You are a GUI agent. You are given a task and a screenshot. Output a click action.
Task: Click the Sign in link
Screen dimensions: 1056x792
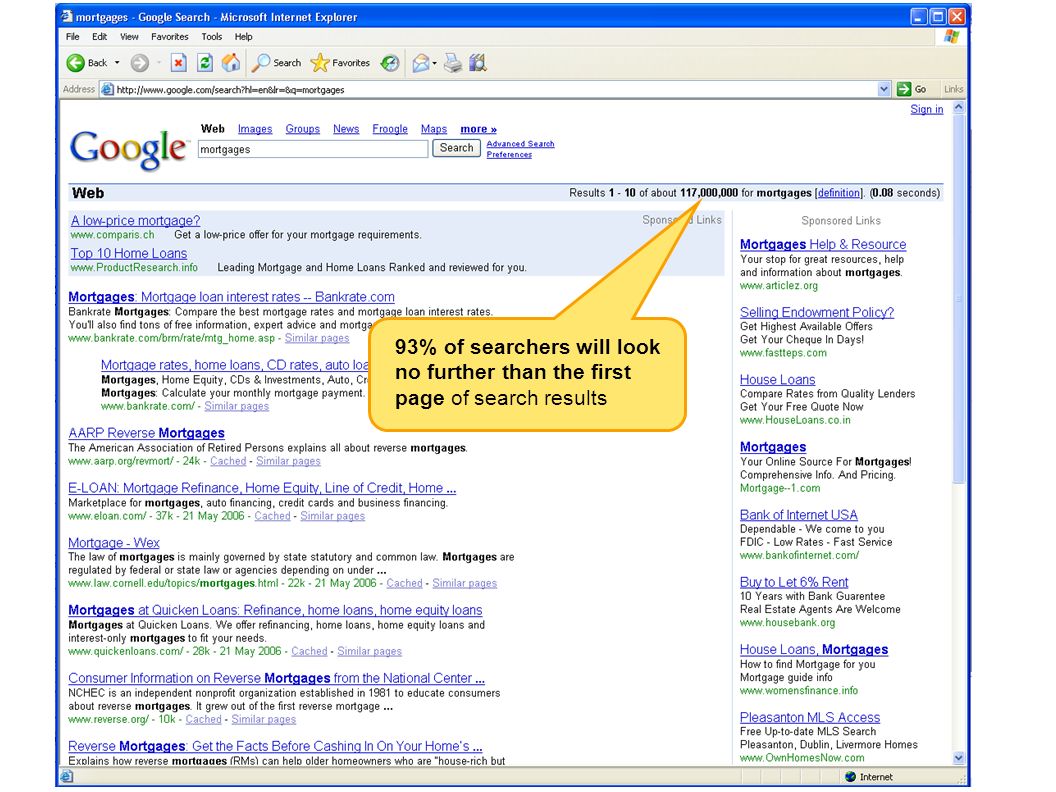927,109
